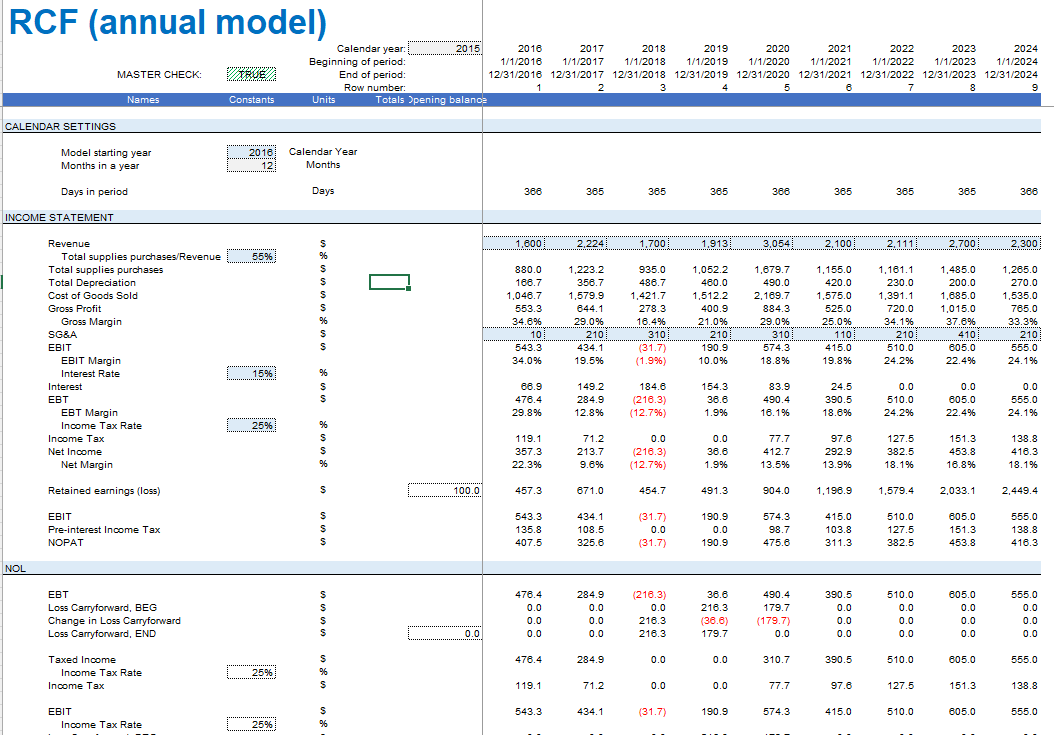Click the RCF (annual model) title
This screenshot has height=735, width=1054.
(167, 21)
